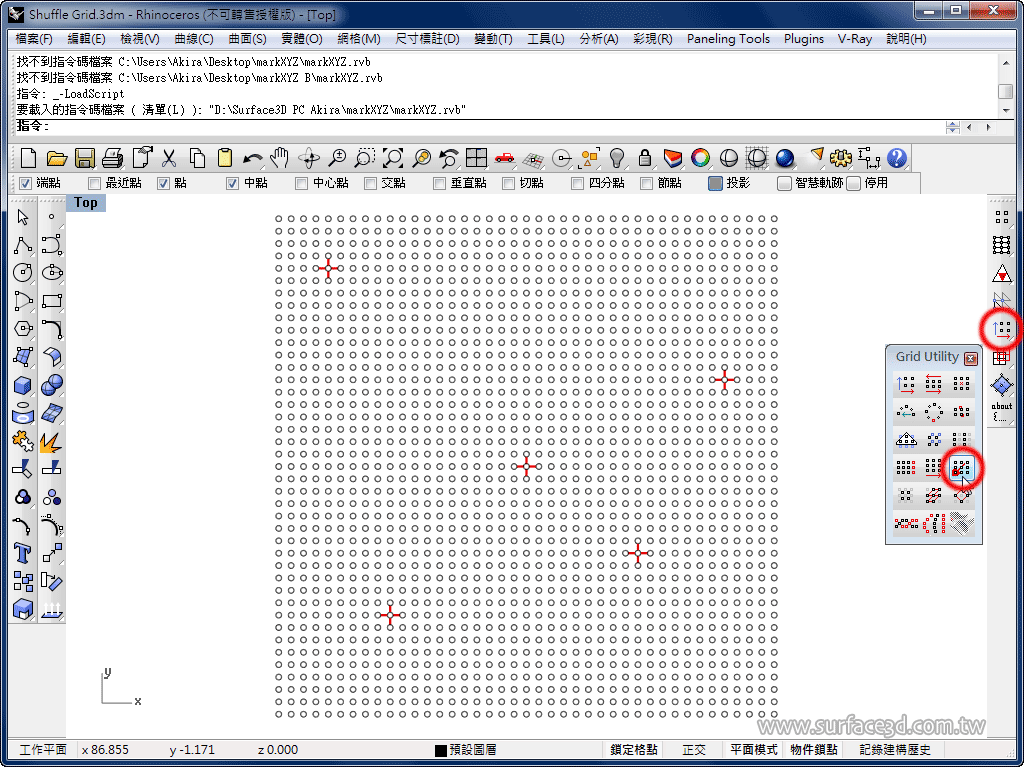Image resolution: width=1024 pixels, height=767 pixels.
Task: Click first Grid Utility icon with blue-red arrows
Action: pos(906,384)
